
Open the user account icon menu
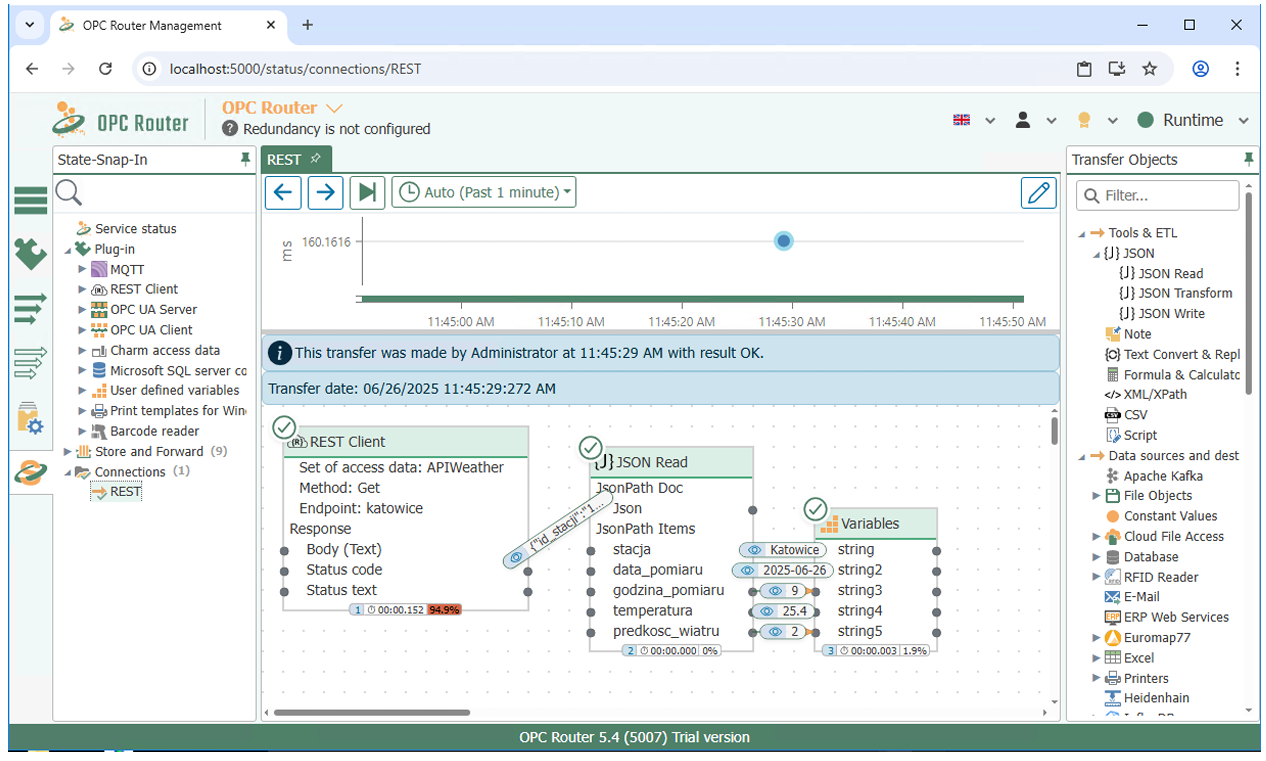(1023, 120)
